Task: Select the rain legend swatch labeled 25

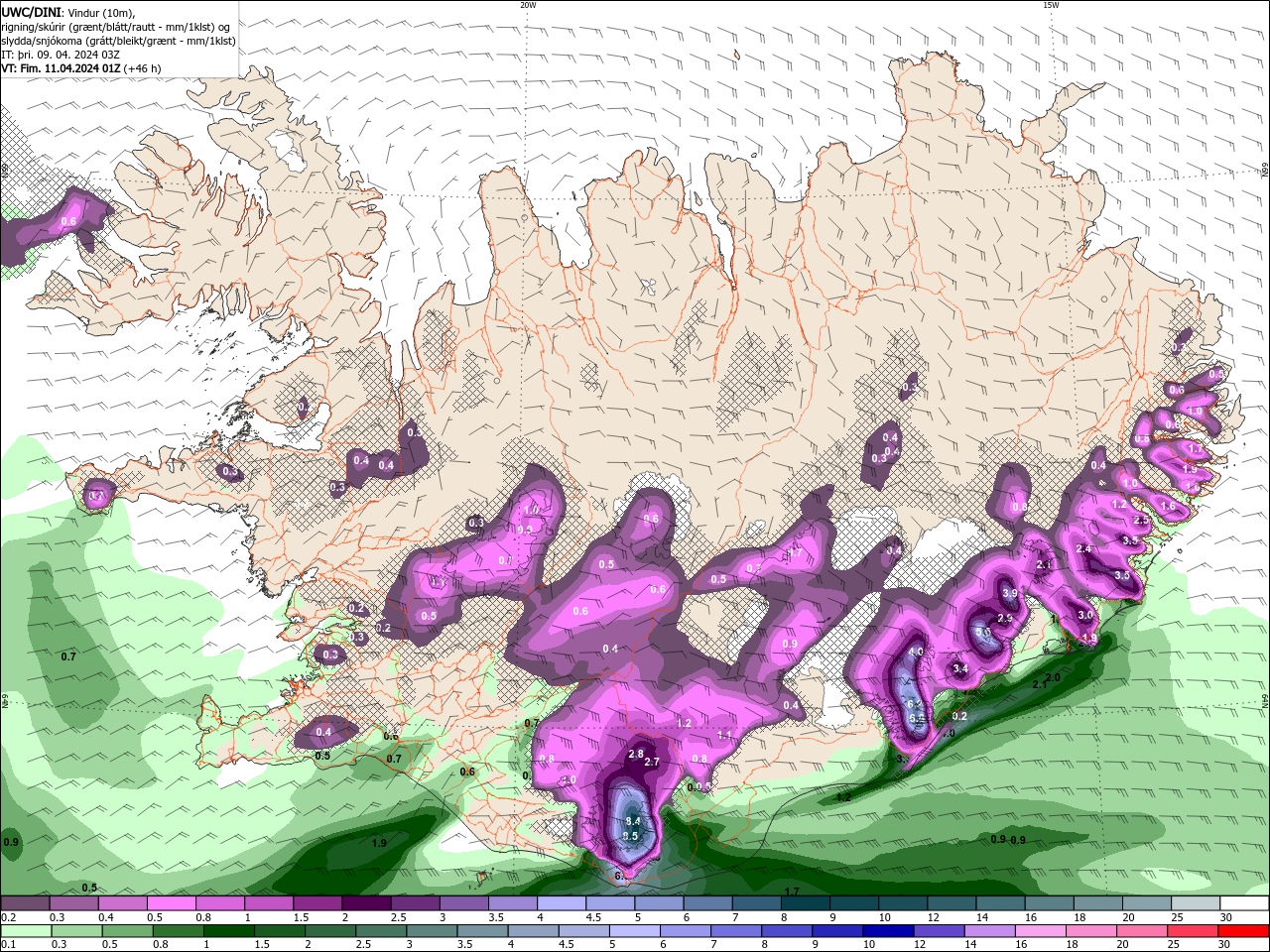Action: pyautogui.click(x=1194, y=931)
